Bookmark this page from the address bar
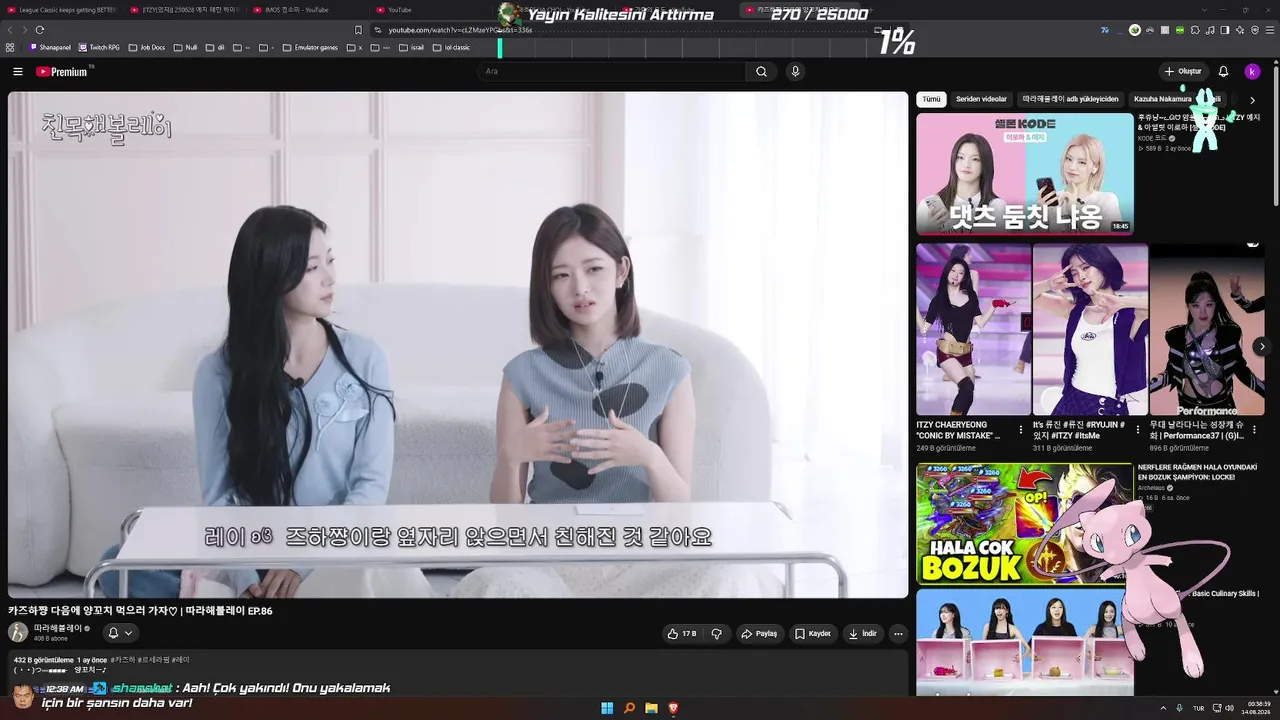1280x720 pixels. point(358,30)
